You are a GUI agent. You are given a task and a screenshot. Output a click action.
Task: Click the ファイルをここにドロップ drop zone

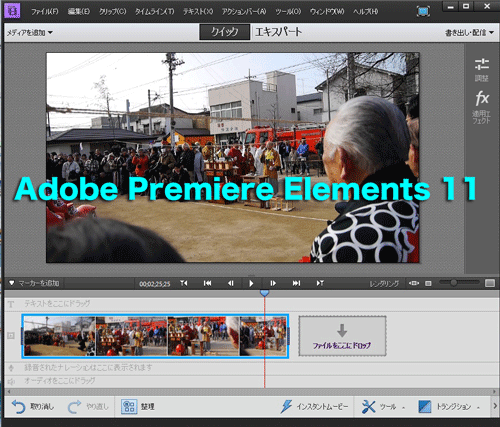[x=342, y=336]
